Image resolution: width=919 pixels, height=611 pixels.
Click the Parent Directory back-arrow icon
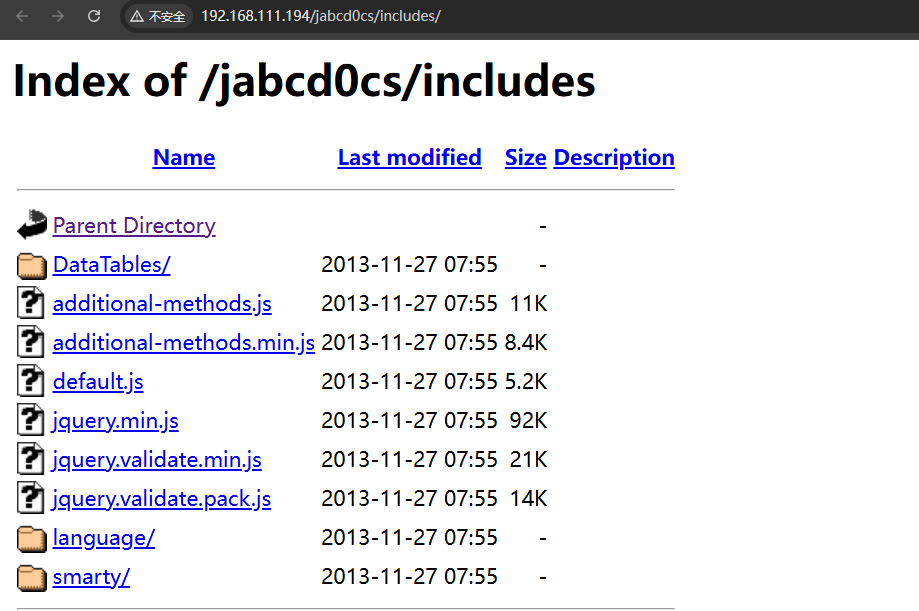(x=32, y=225)
